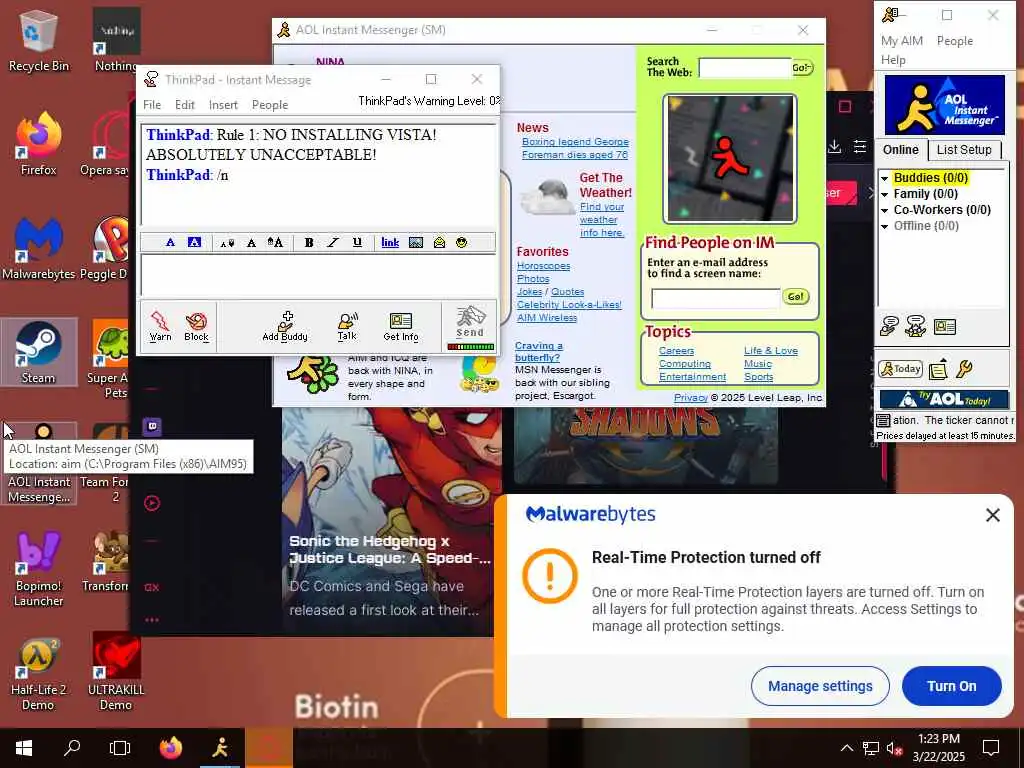Collapse the Buddies (0/0) group
Image resolution: width=1024 pixels, height=768 pixels.
tap(884, 178)
